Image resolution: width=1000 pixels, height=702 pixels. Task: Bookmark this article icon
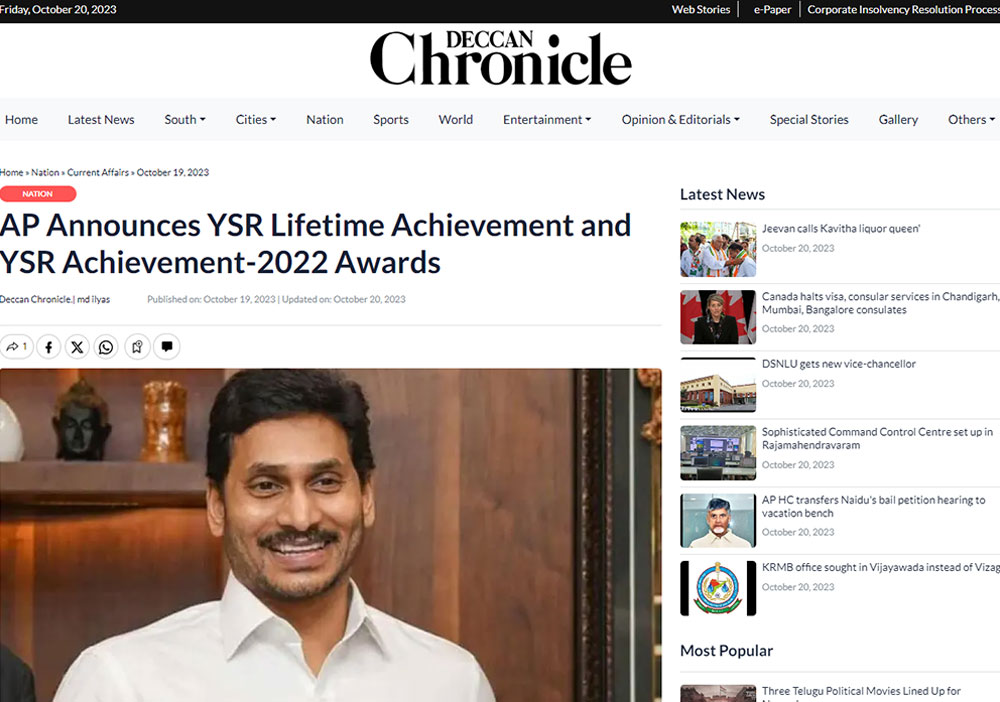(137, 347)
